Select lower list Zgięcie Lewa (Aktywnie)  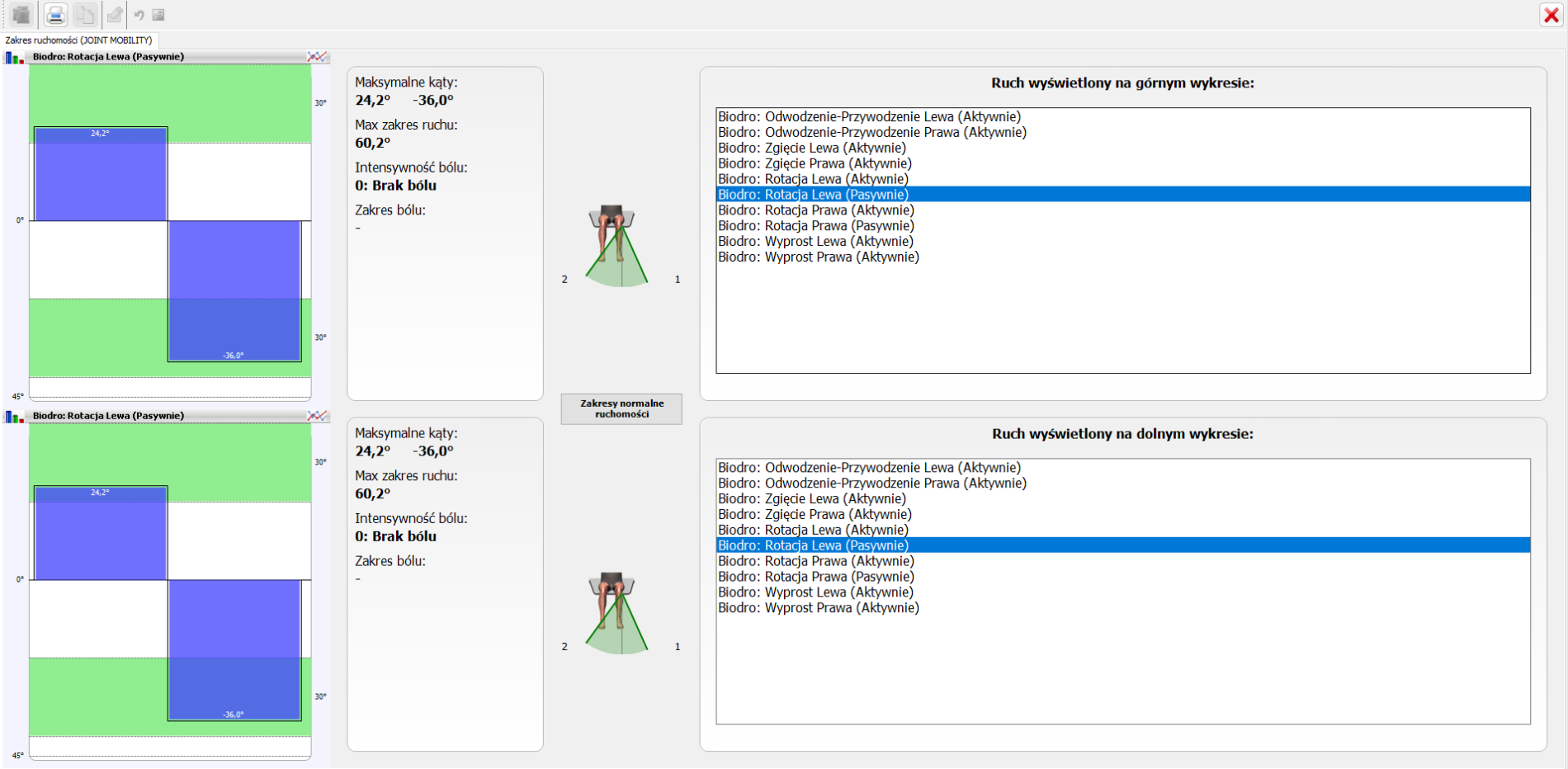(1123, 498)
